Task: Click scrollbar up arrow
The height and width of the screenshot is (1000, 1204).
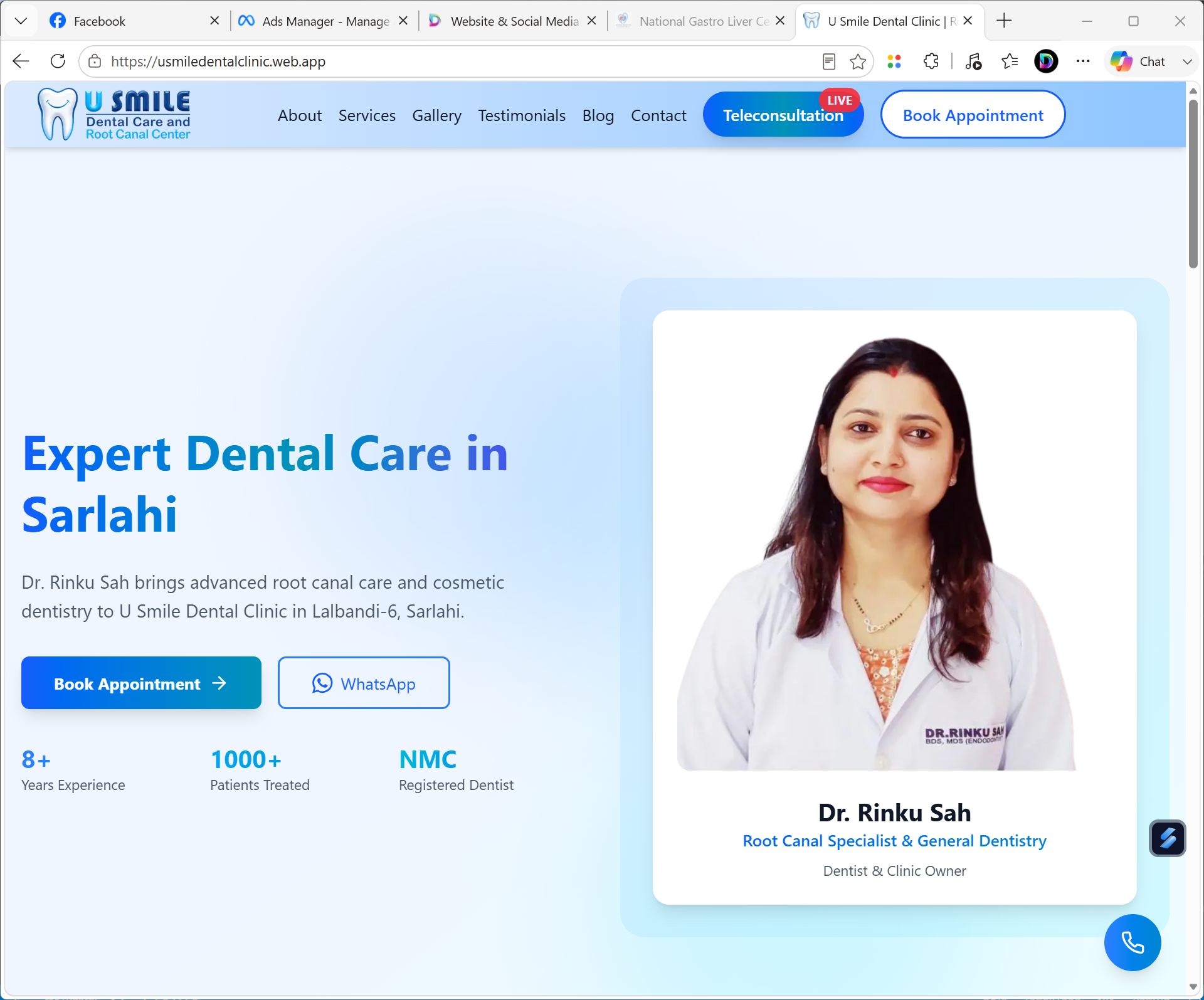Action: coord(1193,91)
